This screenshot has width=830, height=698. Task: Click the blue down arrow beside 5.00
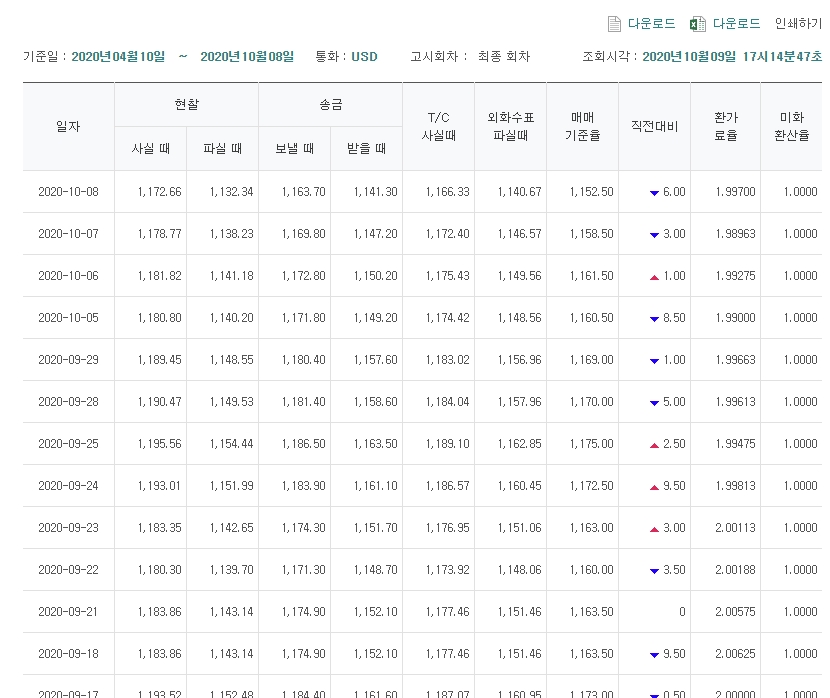point(654,403)
